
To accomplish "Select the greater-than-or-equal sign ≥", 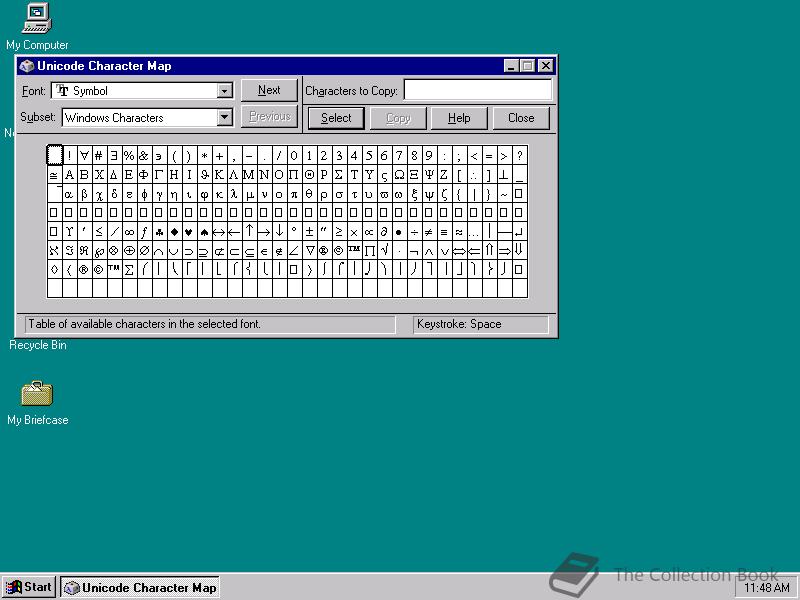I will point(339,232).
